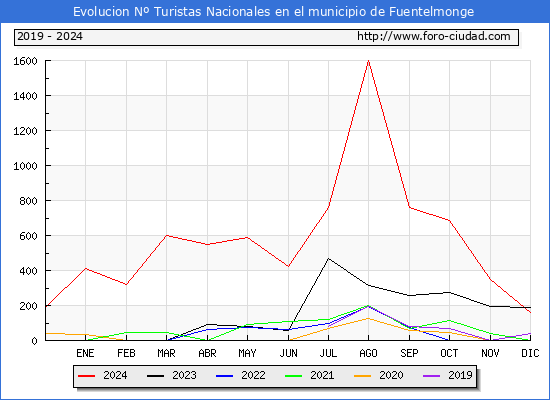Click the MAY month axis label
Screen dimensions: 550x400
(247, 353)
